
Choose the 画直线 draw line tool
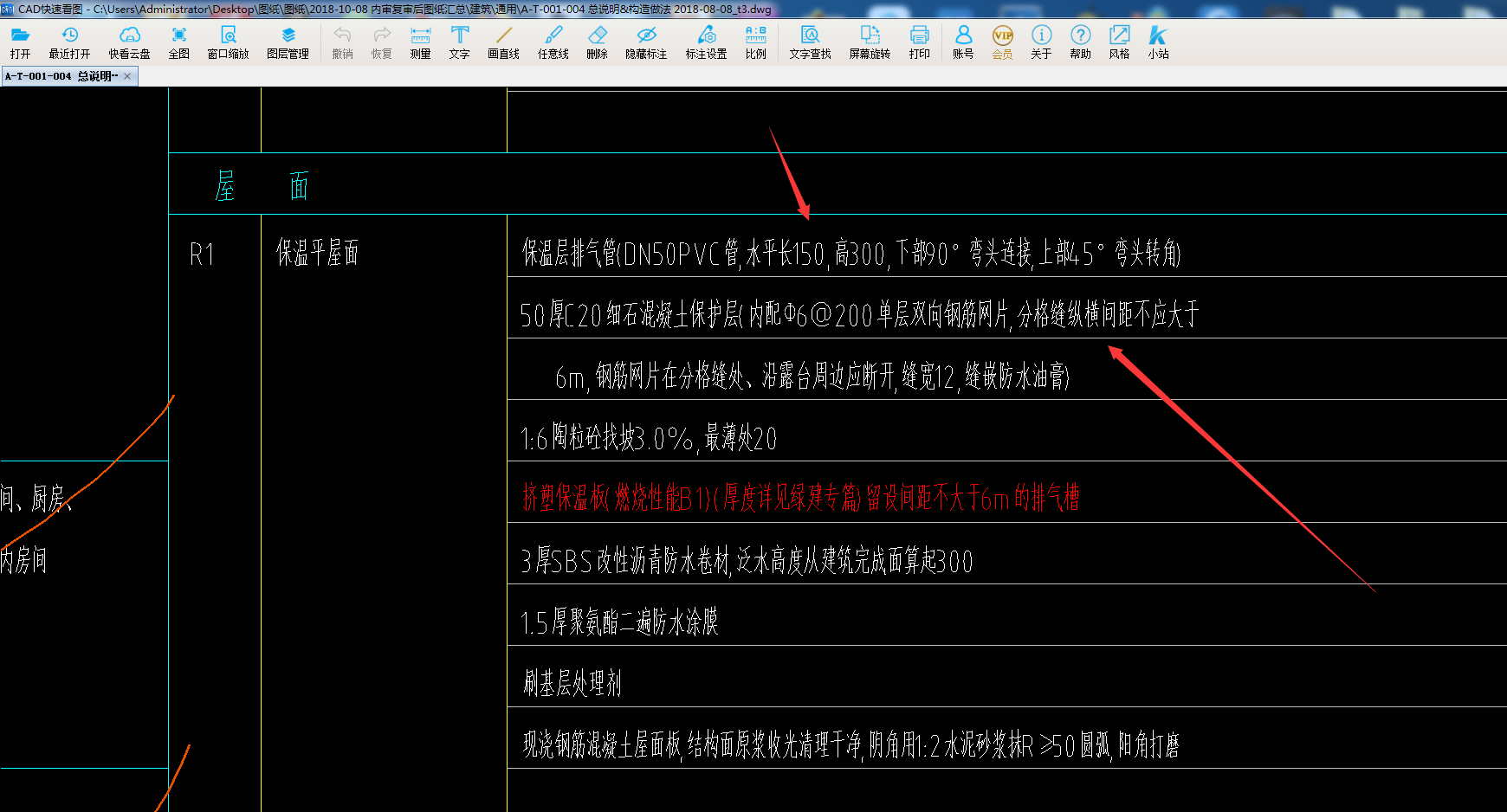pos(504,42)
